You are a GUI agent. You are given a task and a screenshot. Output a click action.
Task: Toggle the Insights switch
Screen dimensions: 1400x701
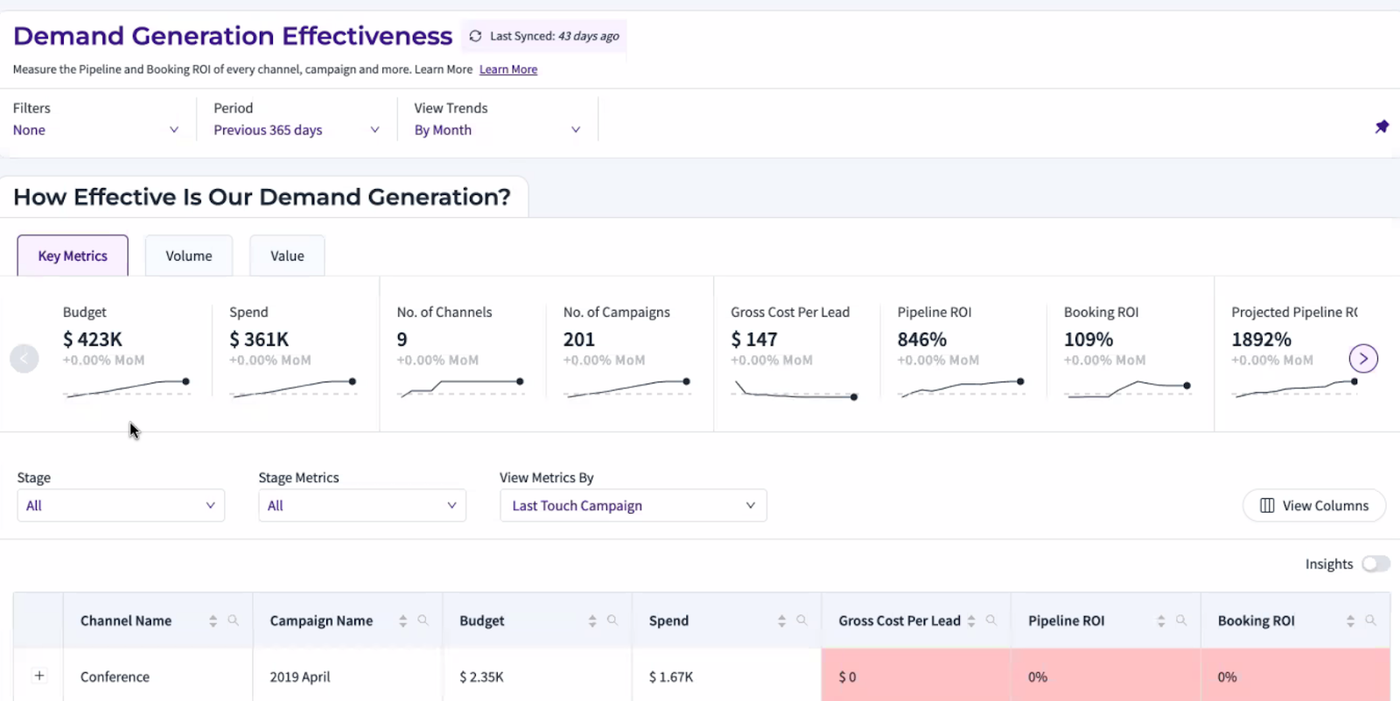[1376, 564]
